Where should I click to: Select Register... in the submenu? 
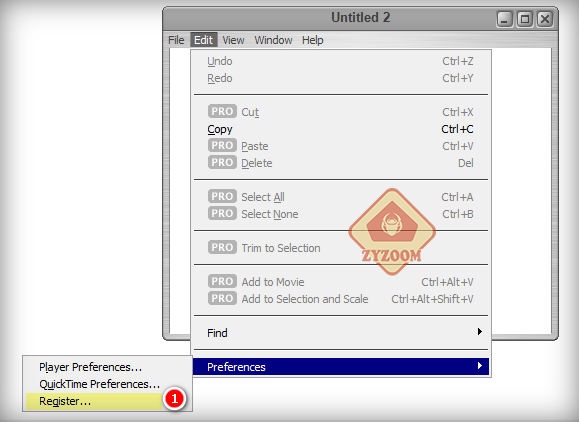95,401
